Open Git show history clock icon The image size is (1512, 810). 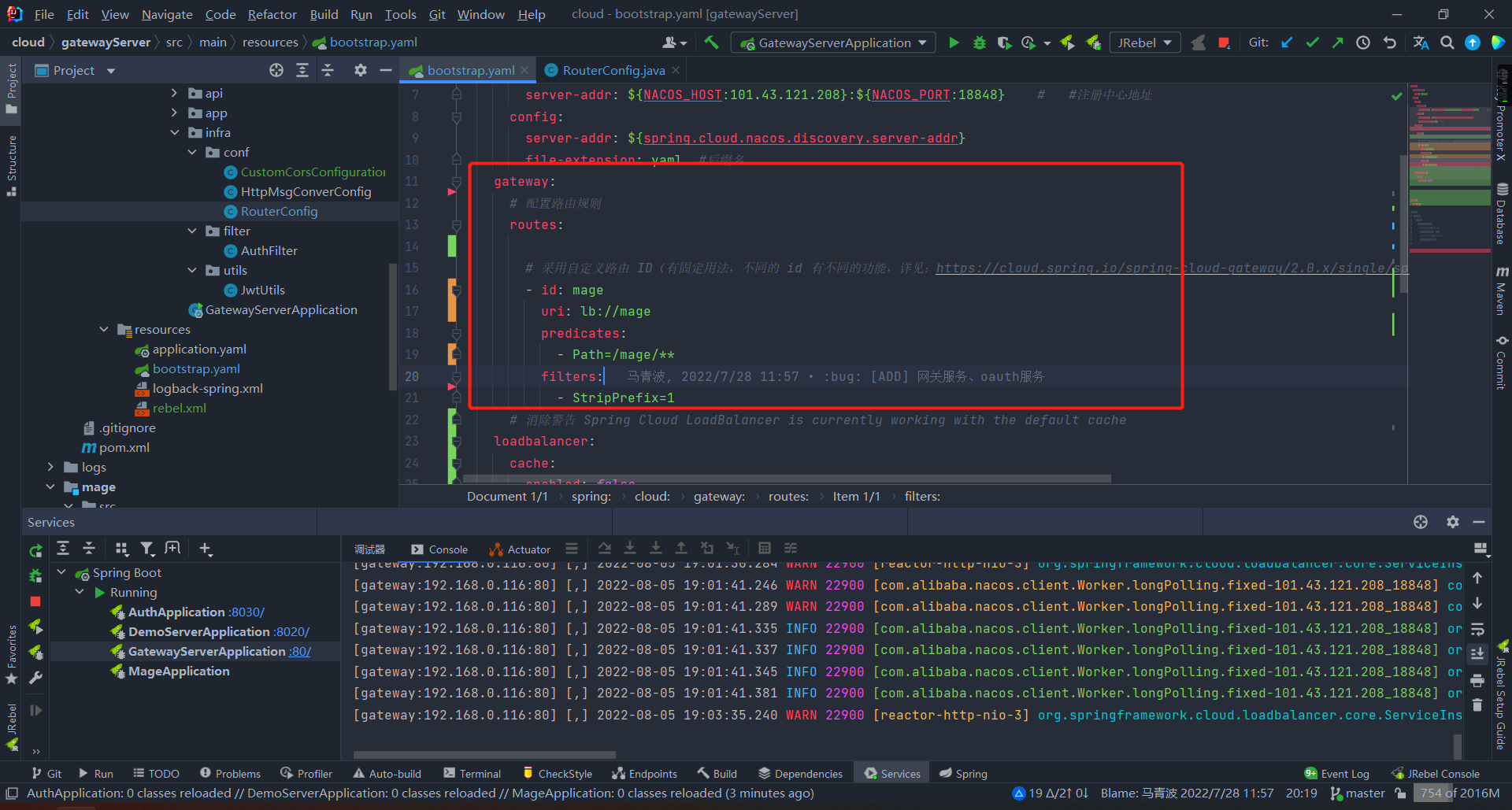pyautogui.click(x=1363, y=43)
